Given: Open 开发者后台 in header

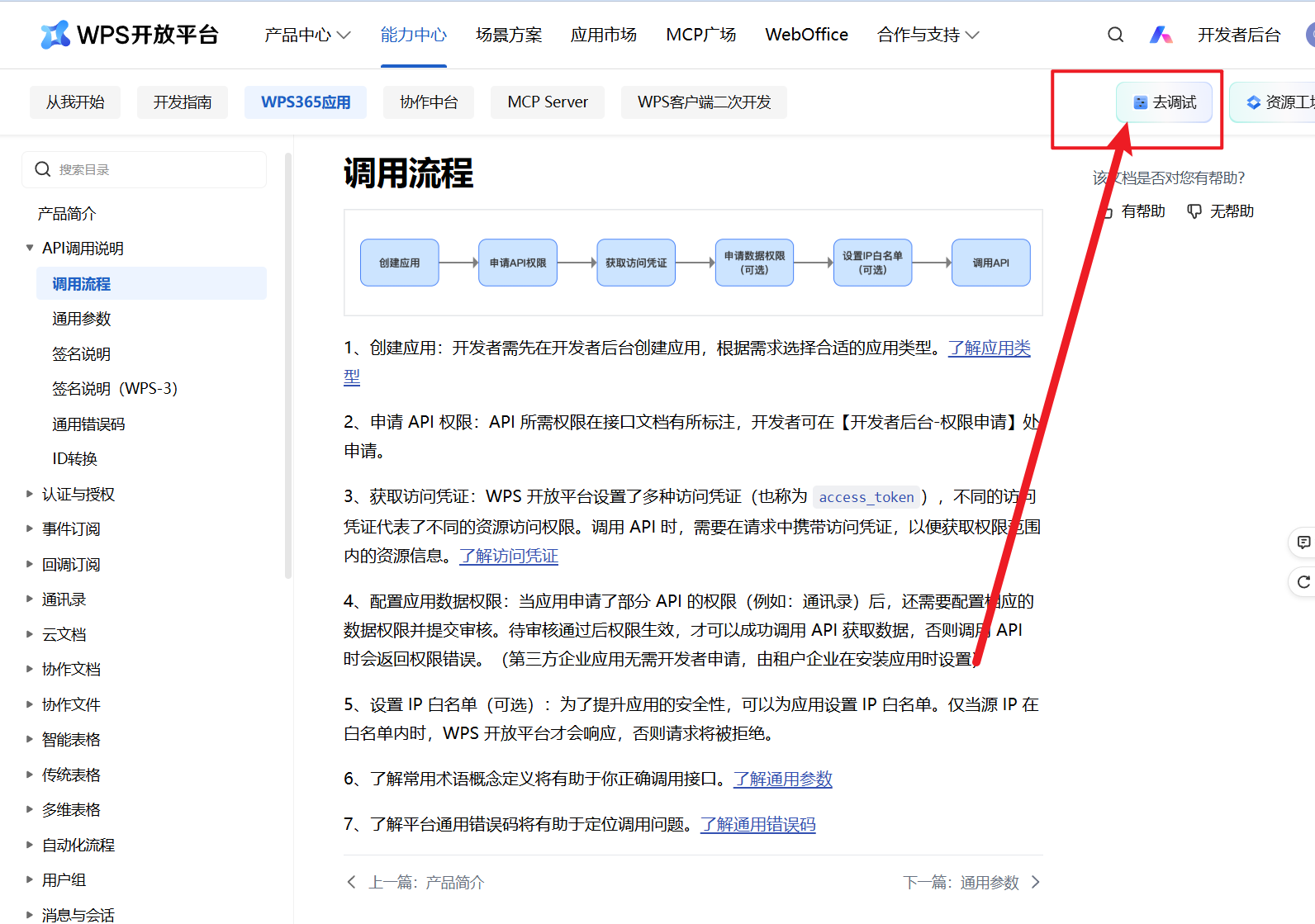Looking at the screenshot, I should pos(1239,35).
